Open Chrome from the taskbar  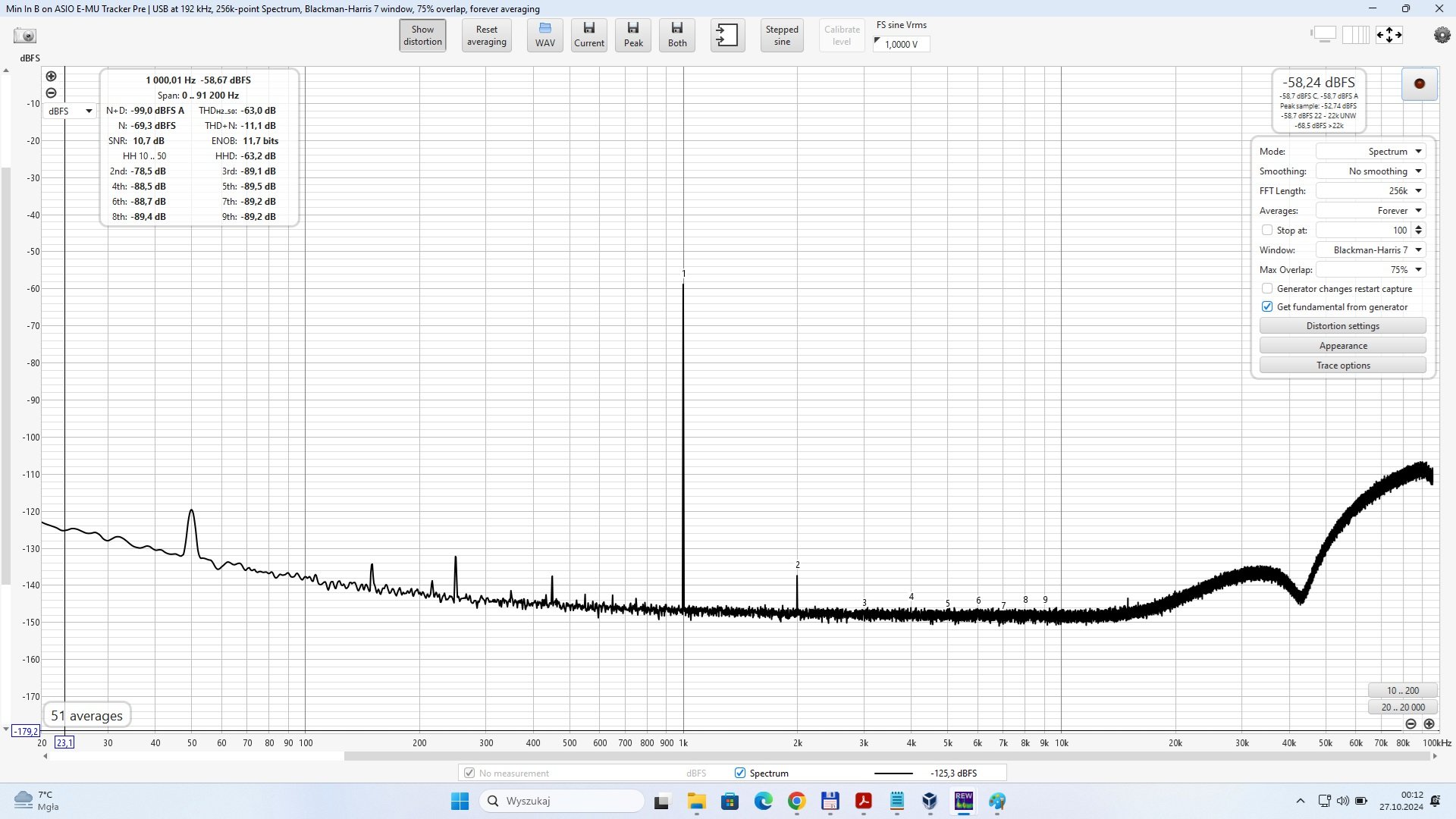pyautogui.click(x=796, y=802)
